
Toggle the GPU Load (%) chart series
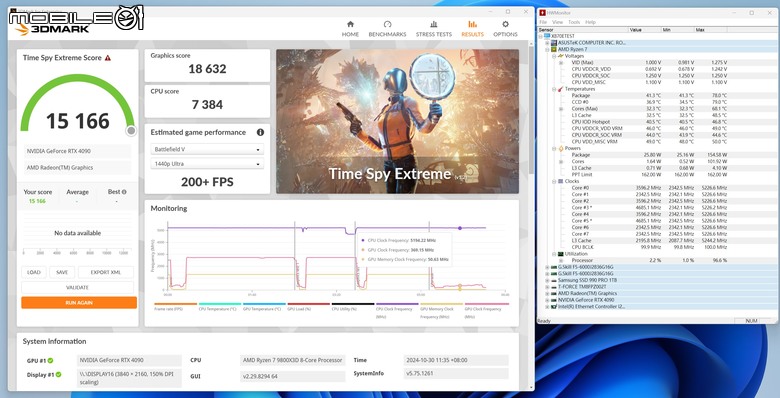pos(308,307)
